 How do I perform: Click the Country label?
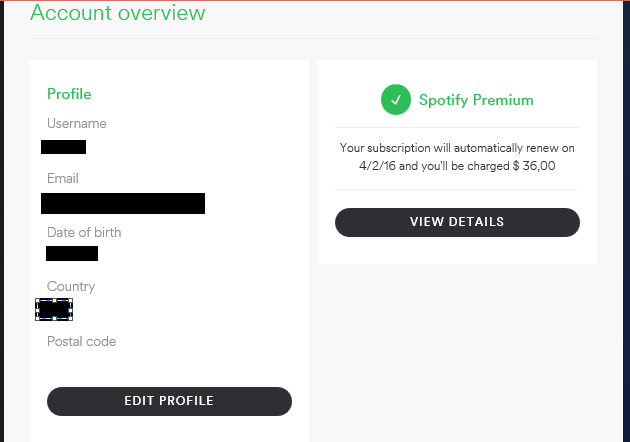click(x=71, y=286)
